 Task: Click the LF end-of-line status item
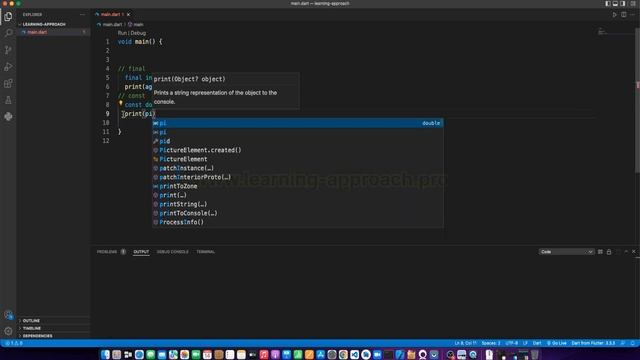pos(525,343)
